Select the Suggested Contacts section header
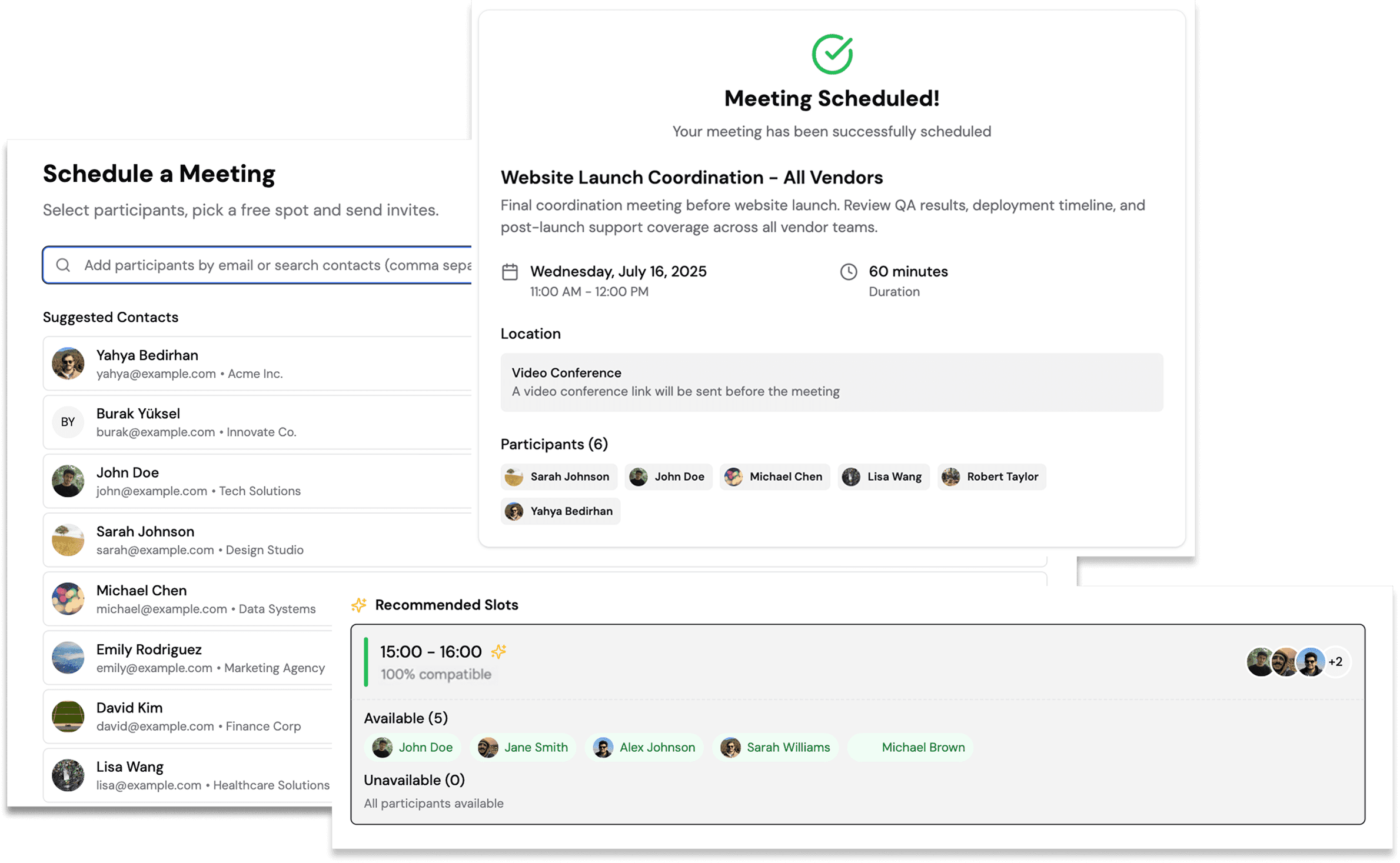The image size is (1400, 863). point(110,317)
